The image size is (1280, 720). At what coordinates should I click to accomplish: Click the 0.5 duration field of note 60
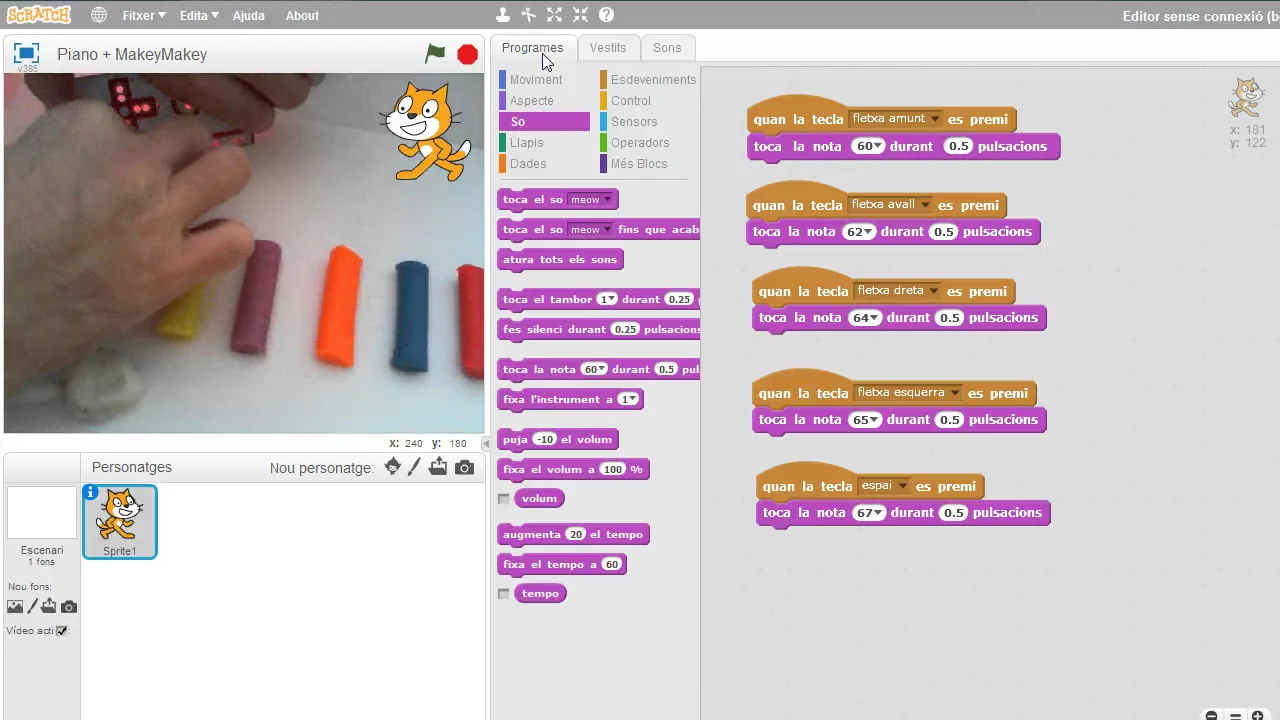(x=958, y=147)
